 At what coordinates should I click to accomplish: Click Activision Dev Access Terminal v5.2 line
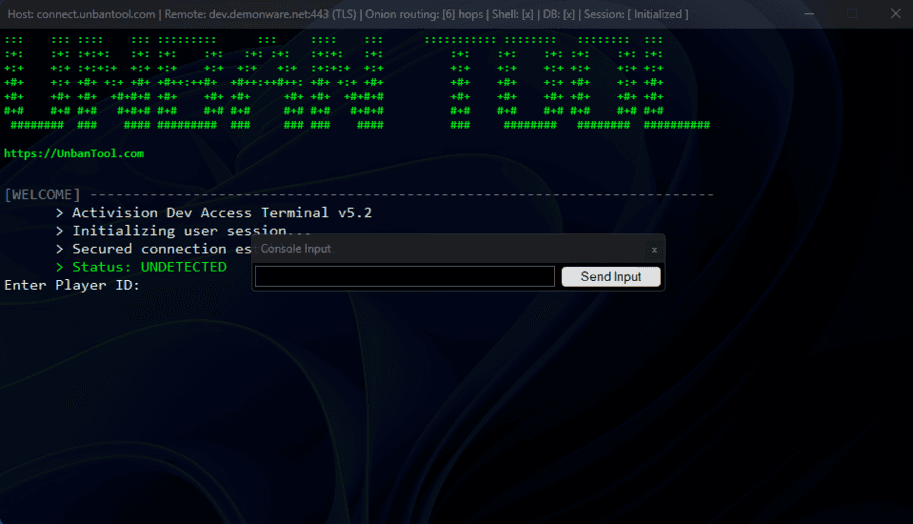(214, 213)
